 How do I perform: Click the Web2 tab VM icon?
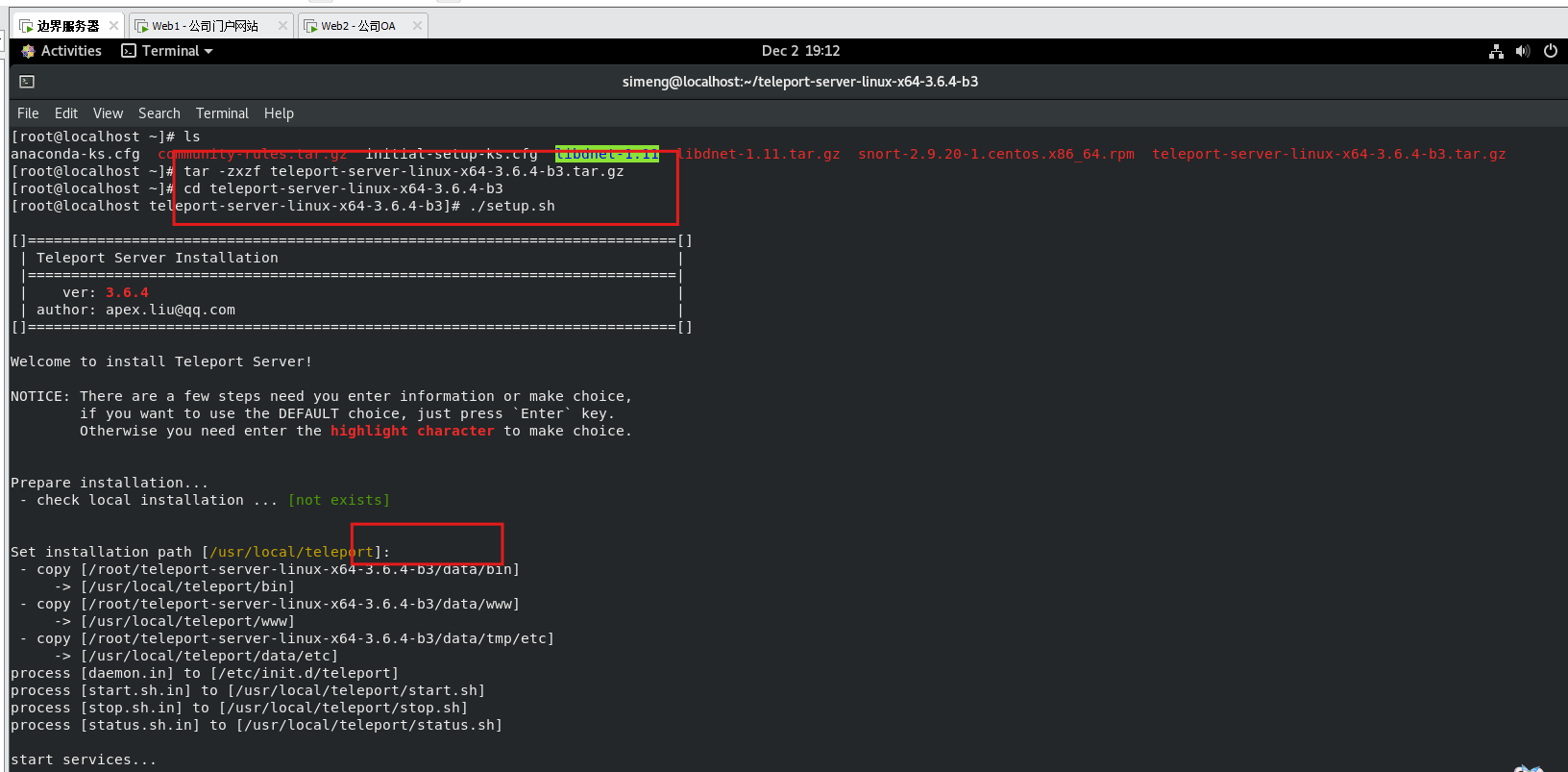point(310,26)
